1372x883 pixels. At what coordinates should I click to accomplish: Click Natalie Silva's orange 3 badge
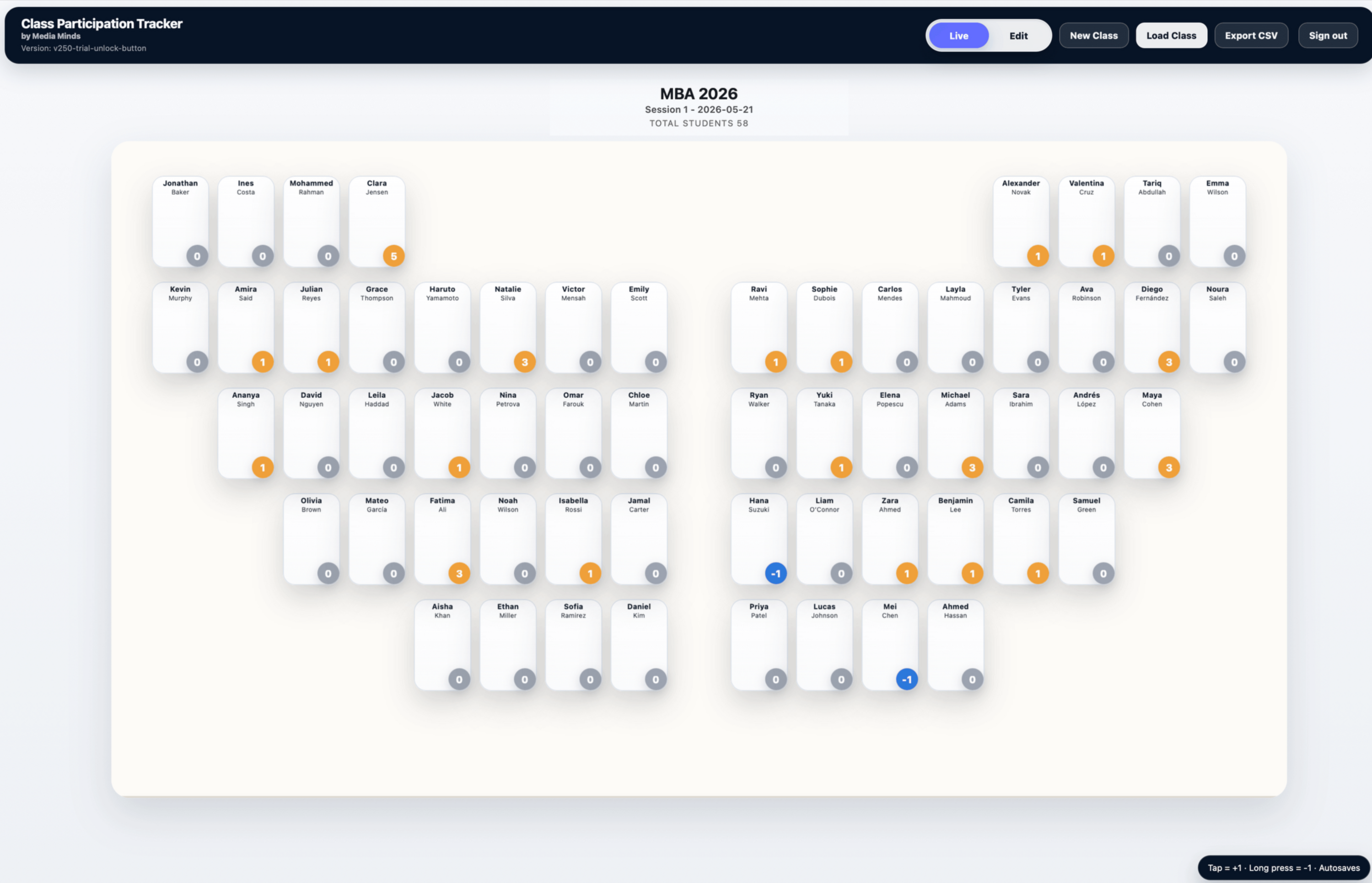coord(524,362)
